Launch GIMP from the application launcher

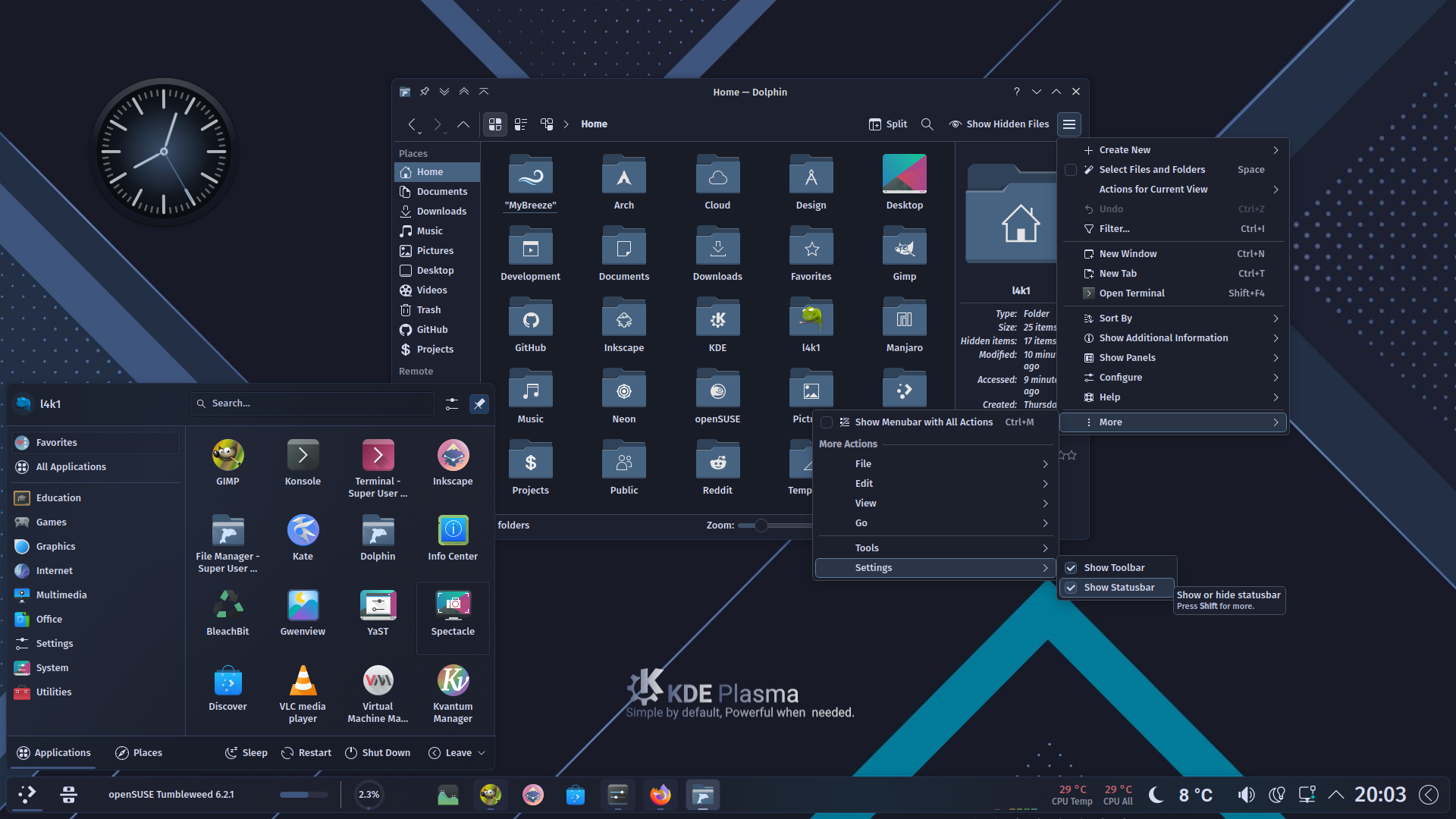point(227,463)
